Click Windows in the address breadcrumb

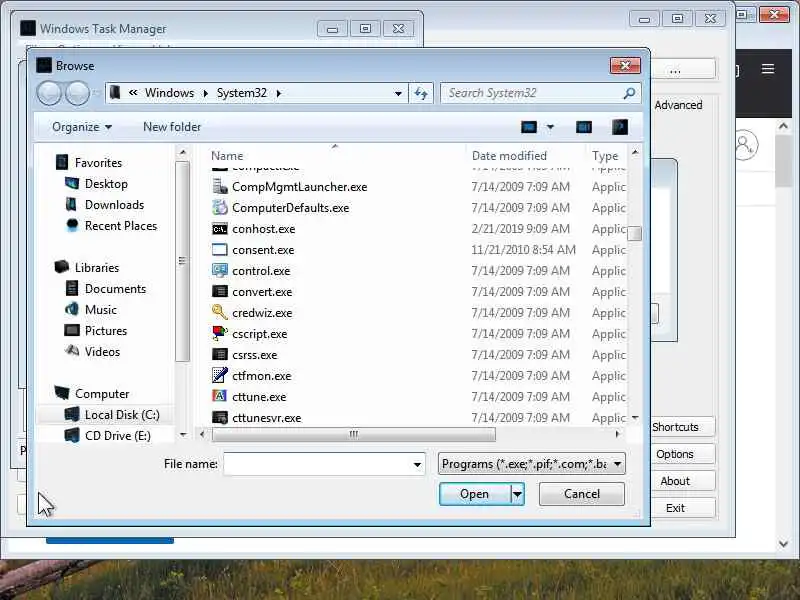point(169,93)
